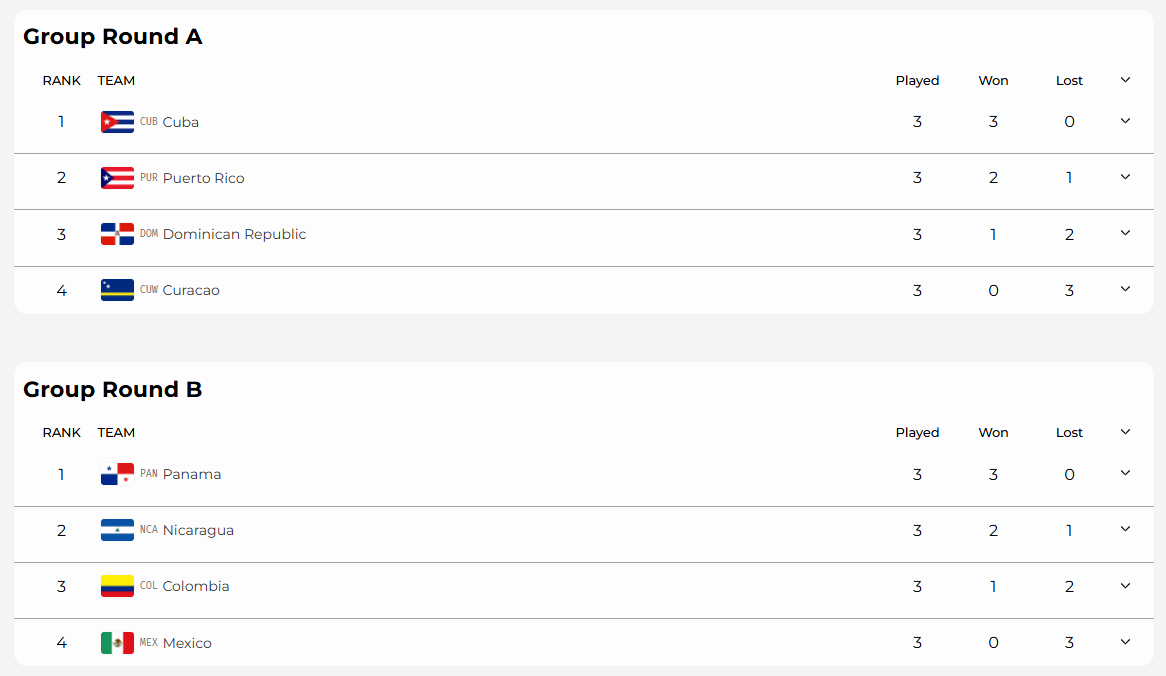This screenshot has width=1166, height=676.
Task: Click the Puerto Rico flag icon
Action: tap(117, 178)
